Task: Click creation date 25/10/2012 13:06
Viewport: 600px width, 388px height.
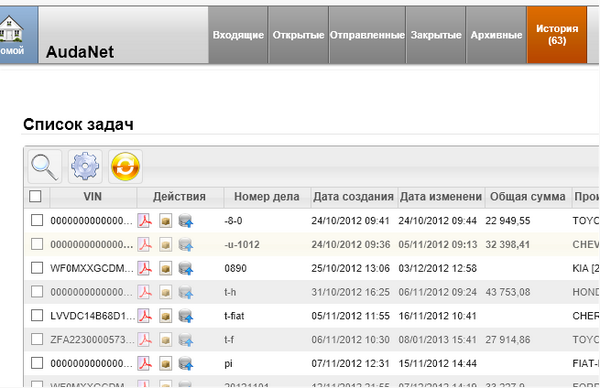Action: (351, 268)
